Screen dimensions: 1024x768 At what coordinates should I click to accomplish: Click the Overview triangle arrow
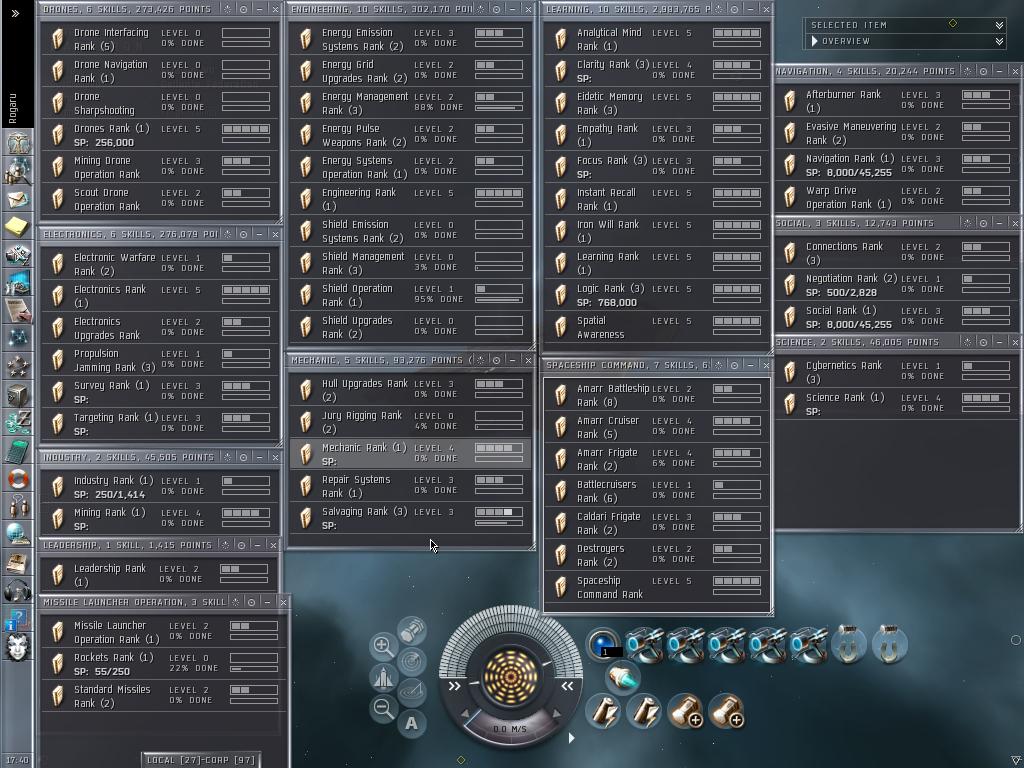pos(814,40)
